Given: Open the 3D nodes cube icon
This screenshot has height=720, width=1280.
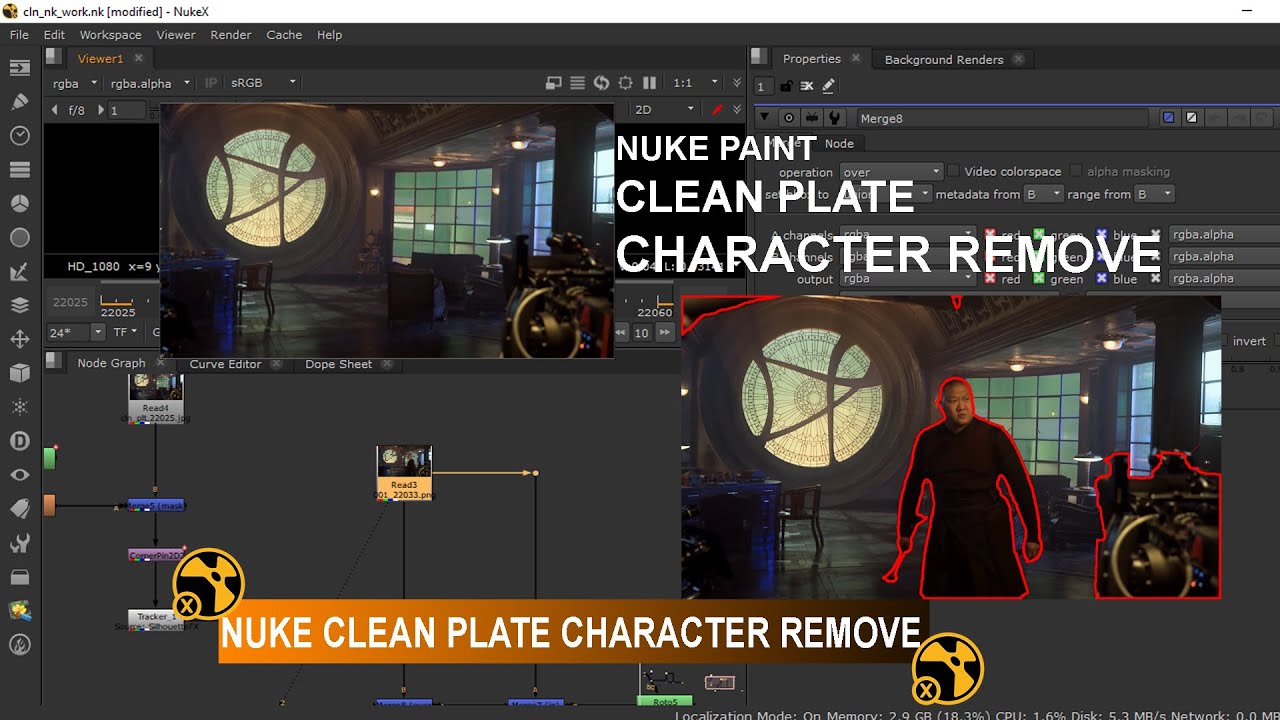Looking at the screenshot, I should [19, 373].
